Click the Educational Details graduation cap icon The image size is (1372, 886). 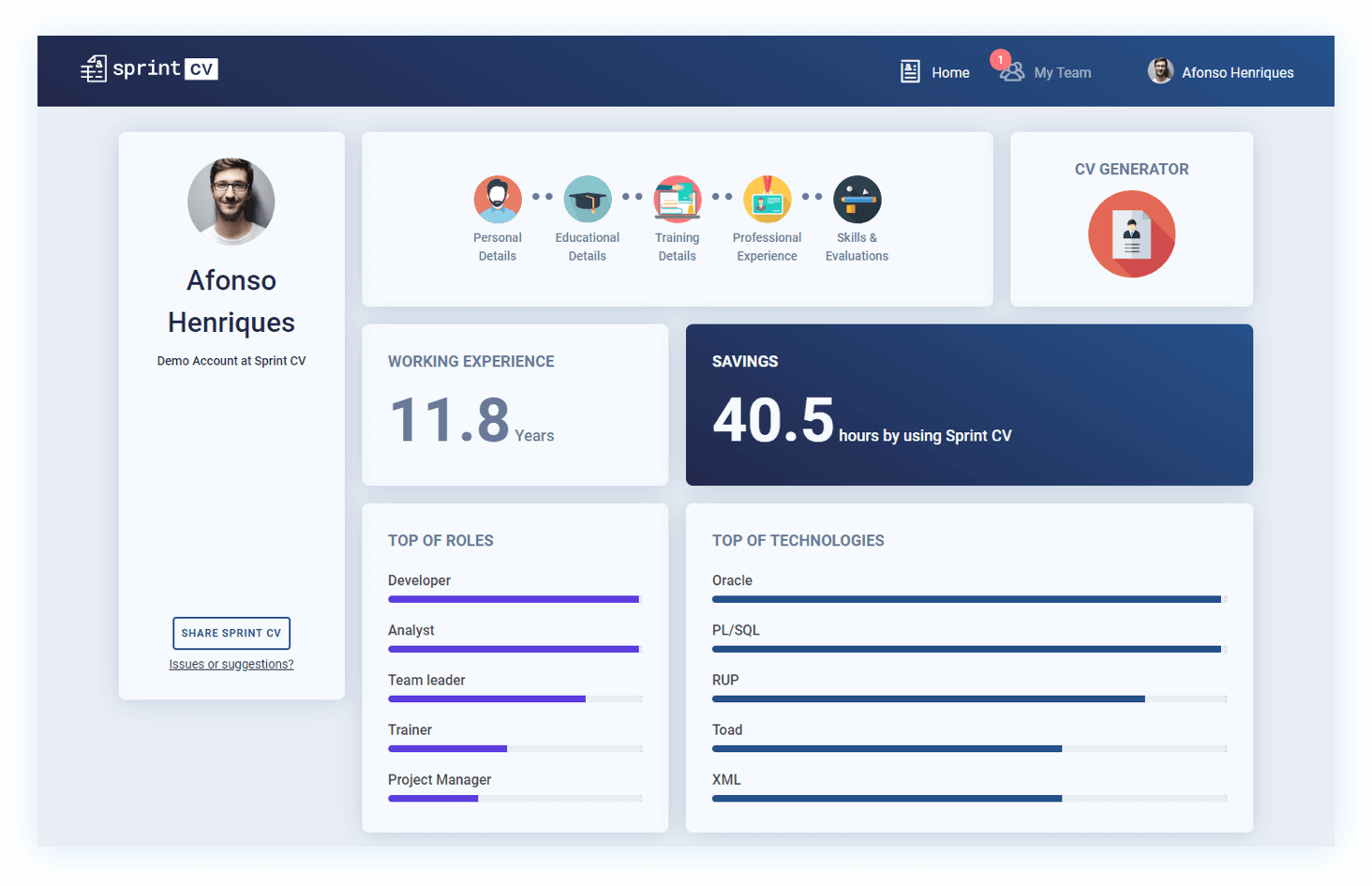point(588,200)
